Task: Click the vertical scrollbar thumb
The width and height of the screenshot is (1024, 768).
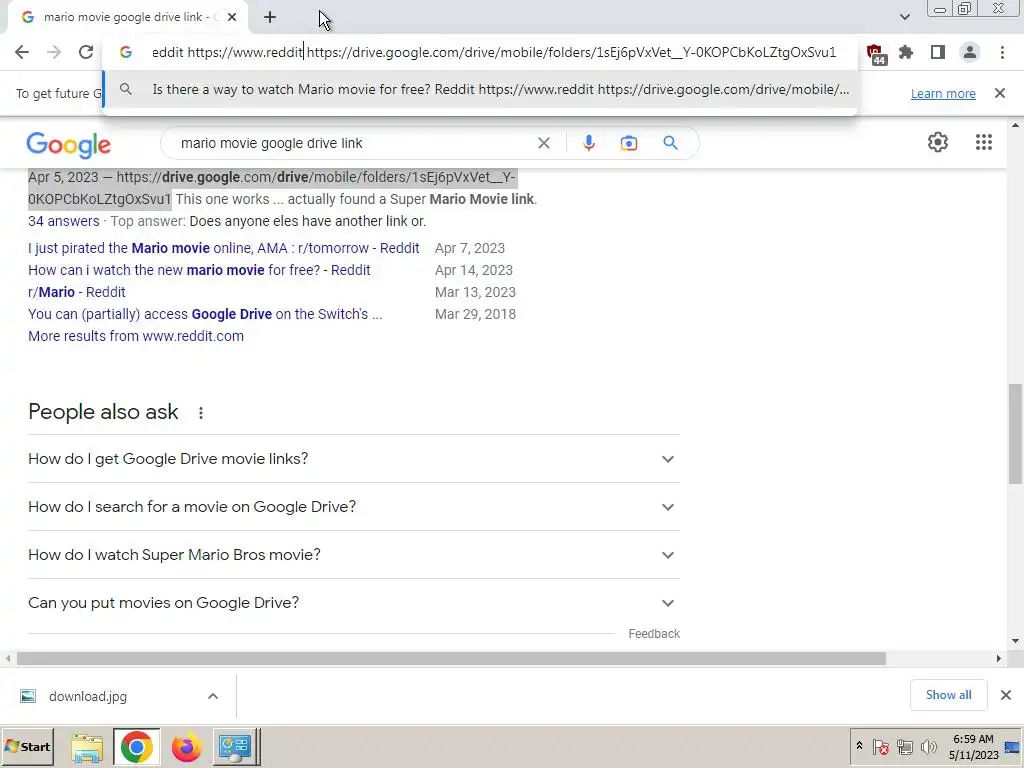Action: tap(1015, 434)
